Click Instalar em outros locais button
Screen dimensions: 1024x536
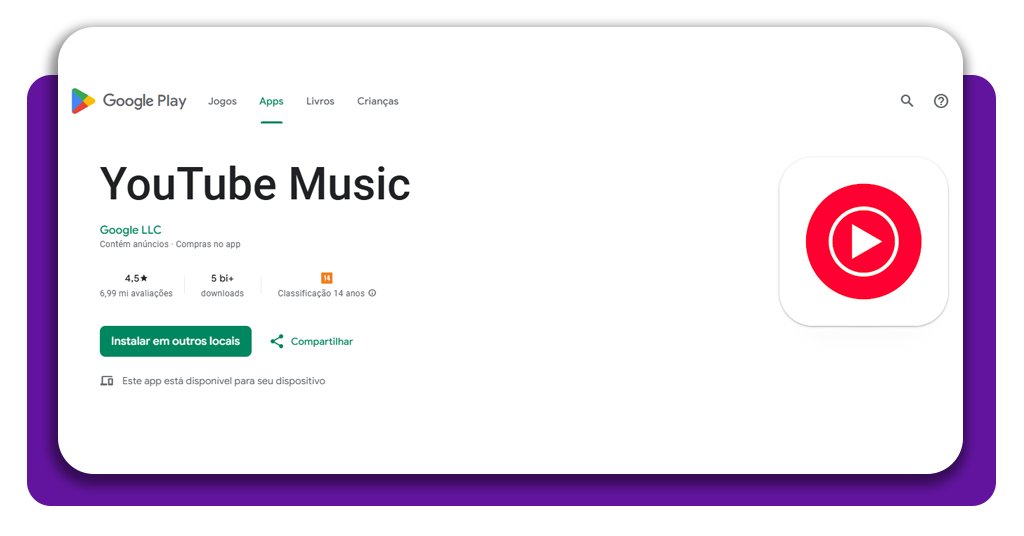pyautogui.click(x=176, y=341)
